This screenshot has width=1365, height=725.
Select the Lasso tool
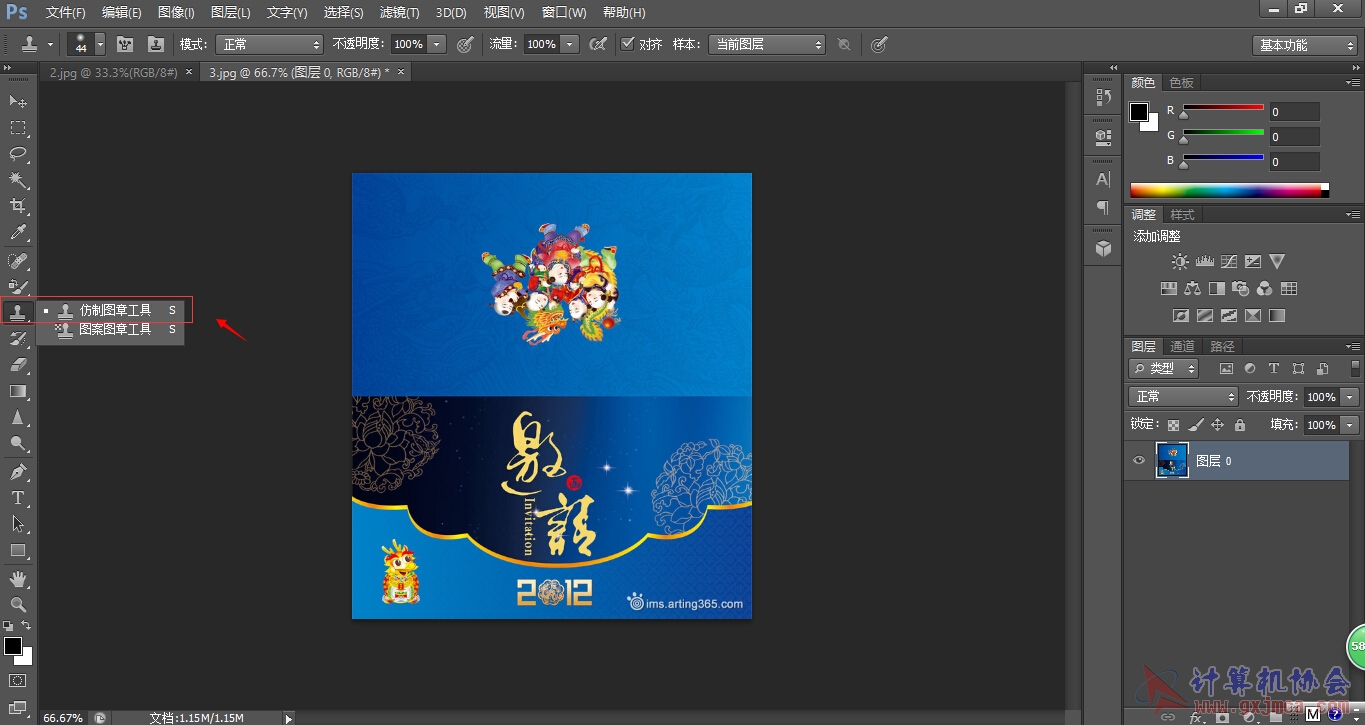[x=18, y=154]
